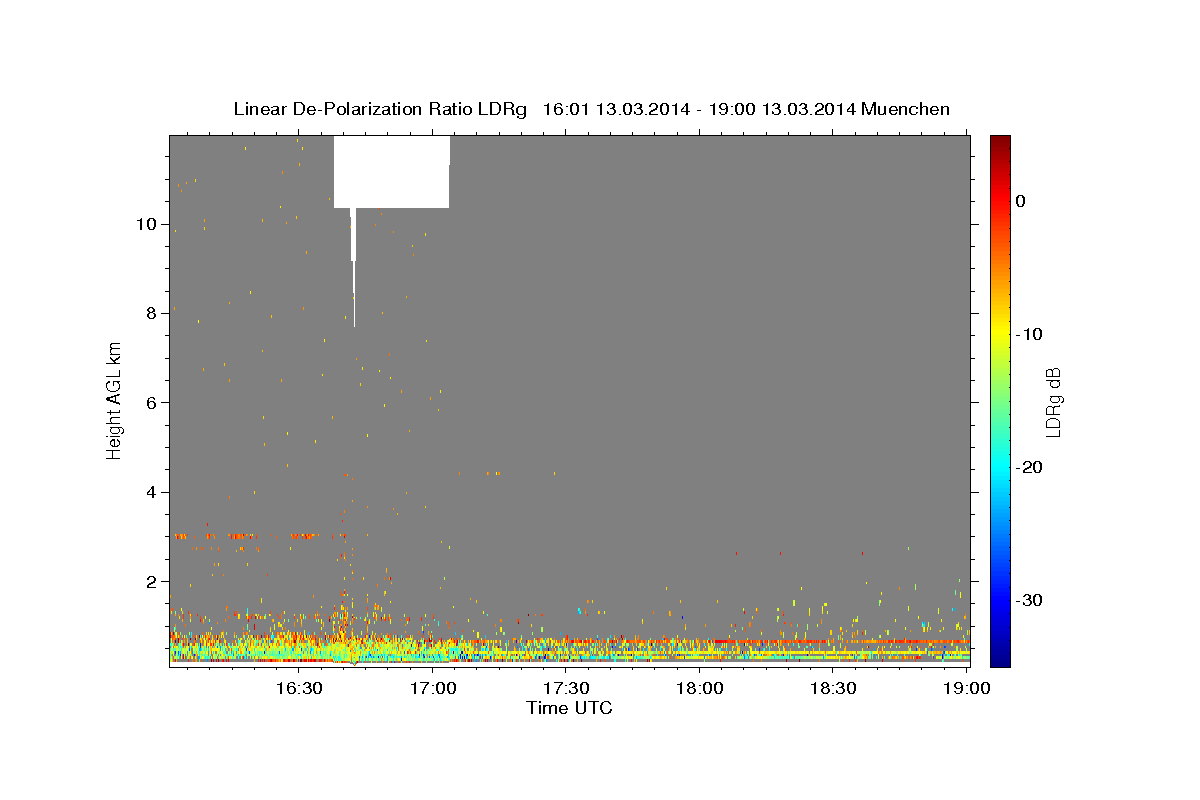Image resolution: width=1200 pixels, height=800 pixels.
Task: Click the plot title 'Linear De-Polarization Ratio LDRg'
Action: pos(380,109)
